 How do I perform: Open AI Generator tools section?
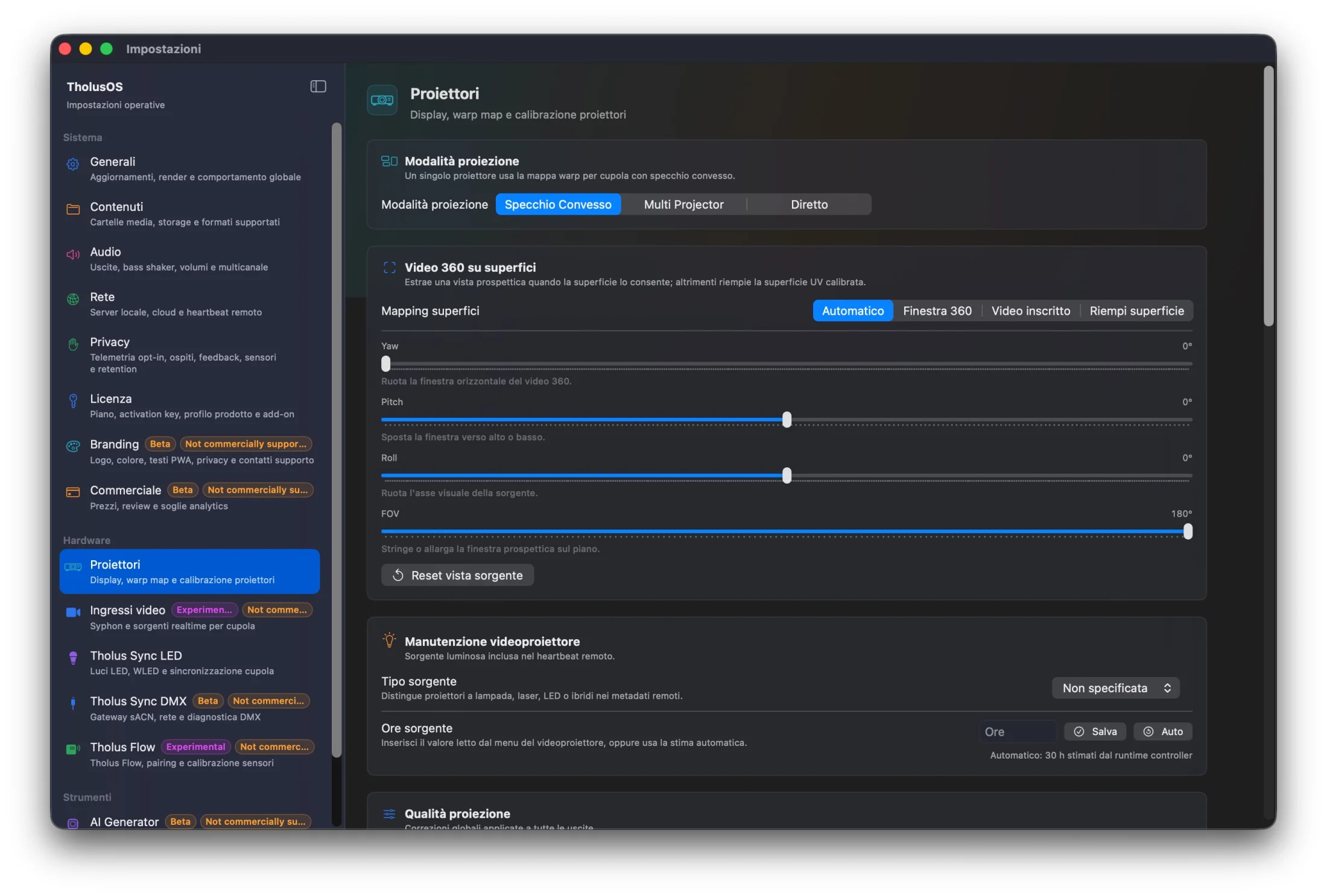(x=189, y=821)
